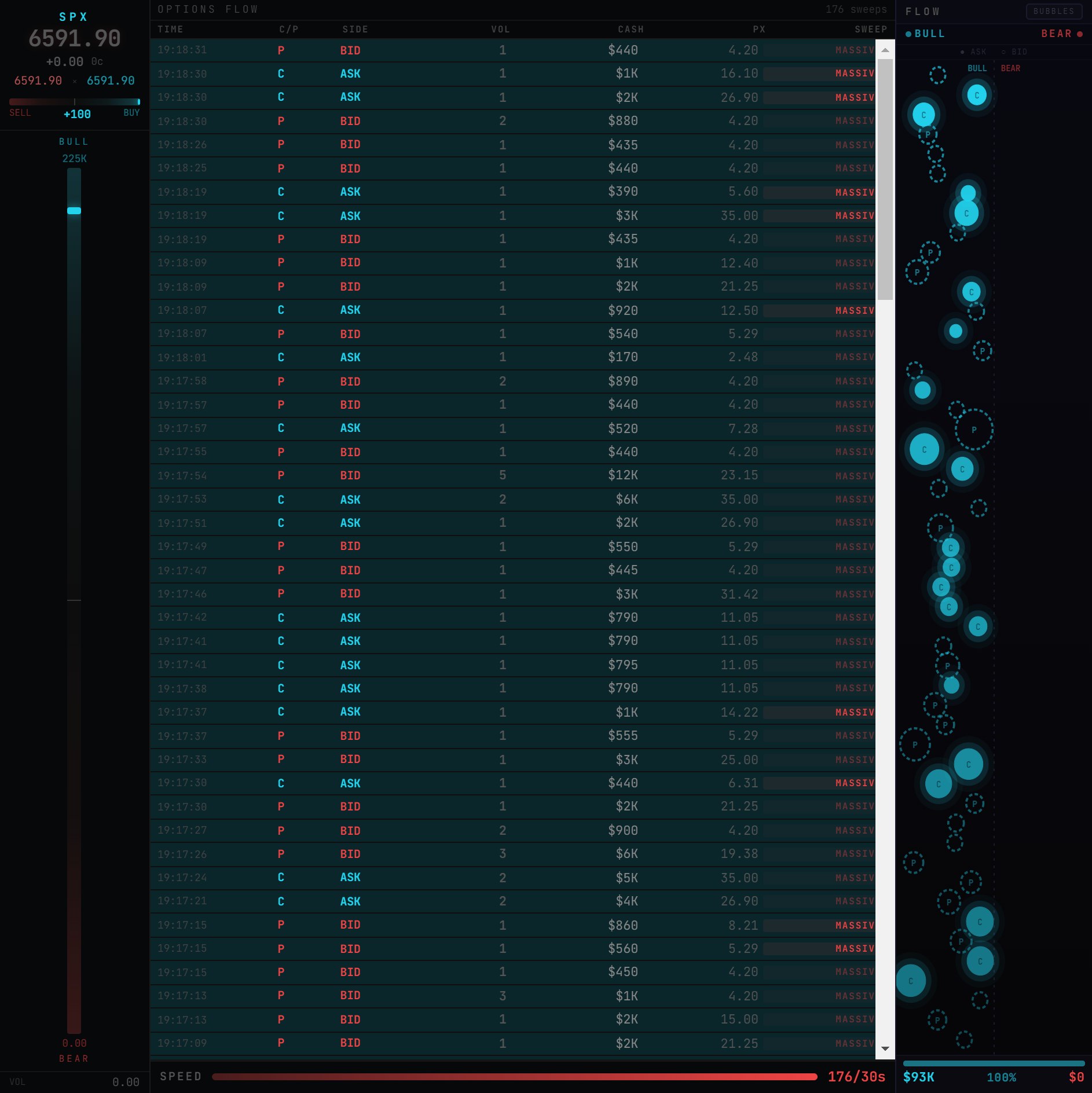Select the FLOW panel title
The image size is (1092, 1093).
click(x=922, y=12)
